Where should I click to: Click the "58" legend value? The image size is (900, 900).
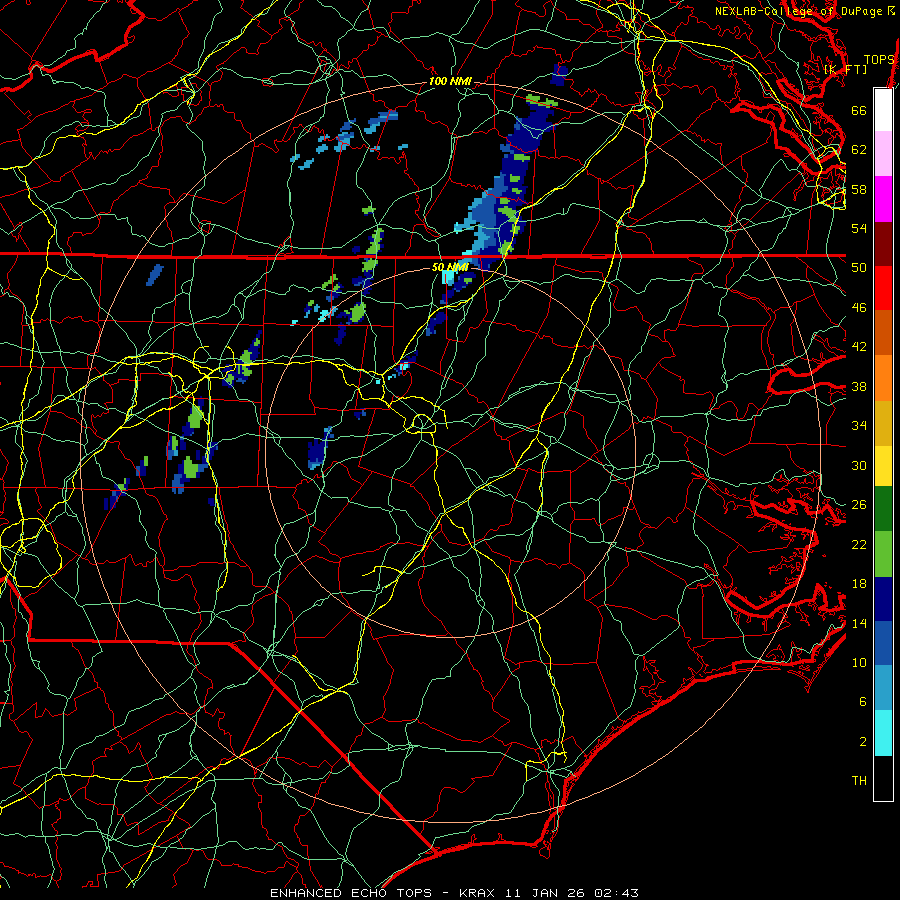click(x=859, y=189)
